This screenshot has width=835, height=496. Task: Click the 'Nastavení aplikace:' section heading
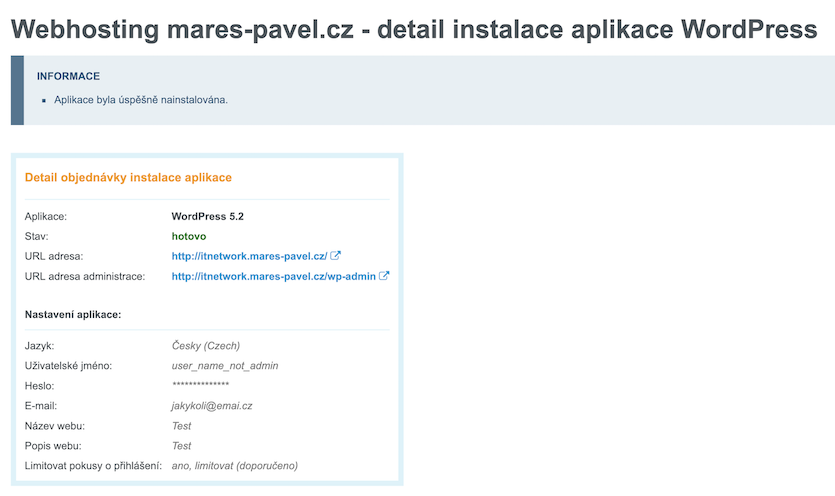pyautogui.click(x=73, y=314)
